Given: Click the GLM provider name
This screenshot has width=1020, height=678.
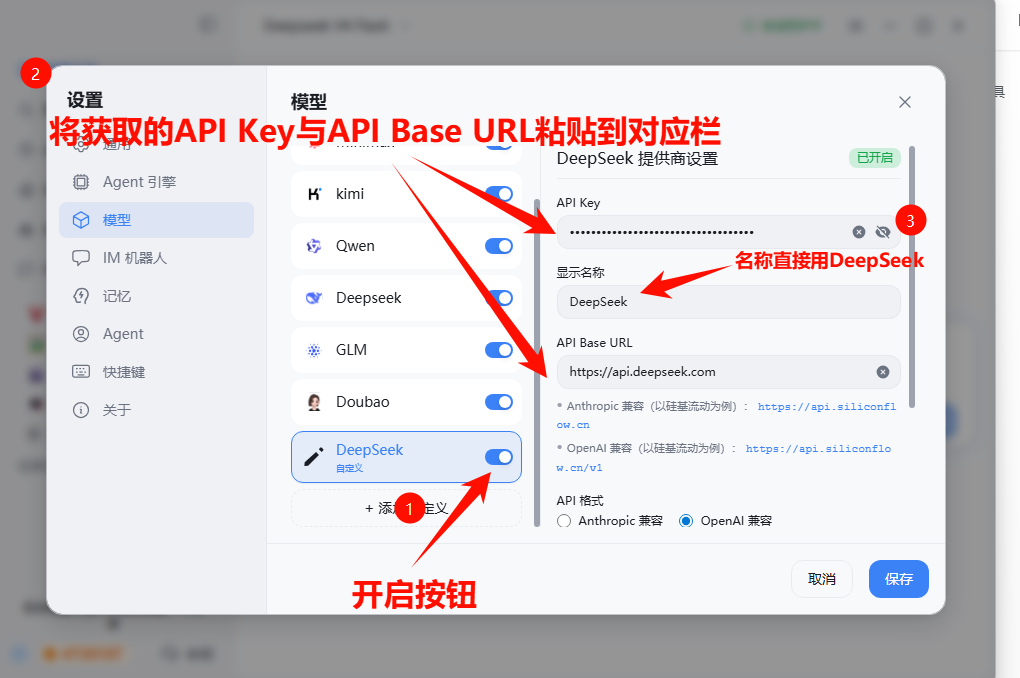Looking at the screenshot, I should (x=351, y=350).
